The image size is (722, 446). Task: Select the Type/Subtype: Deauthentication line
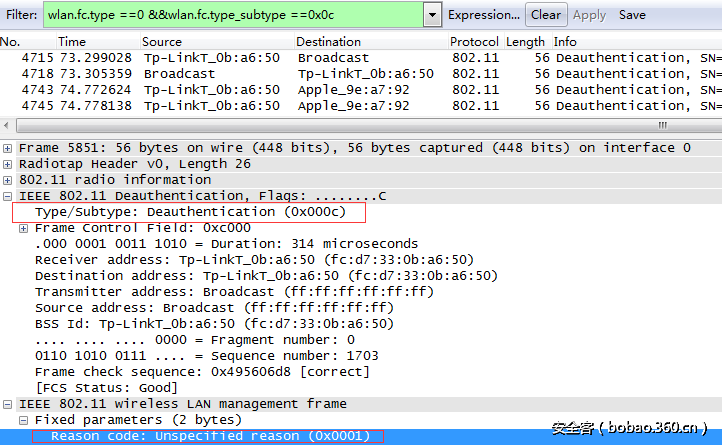[190, 212]
